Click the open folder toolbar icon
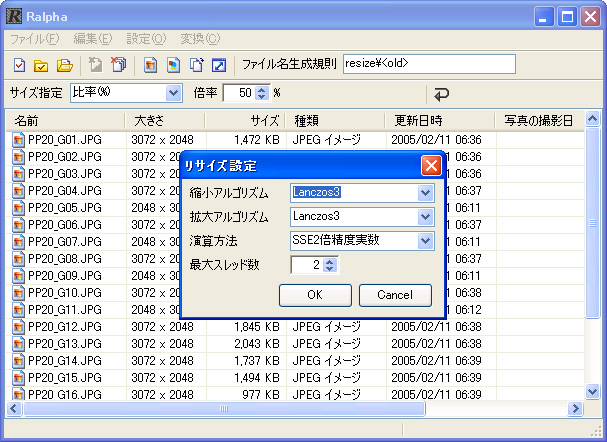Viewport: 607px width, 442px height. point(65,66)
